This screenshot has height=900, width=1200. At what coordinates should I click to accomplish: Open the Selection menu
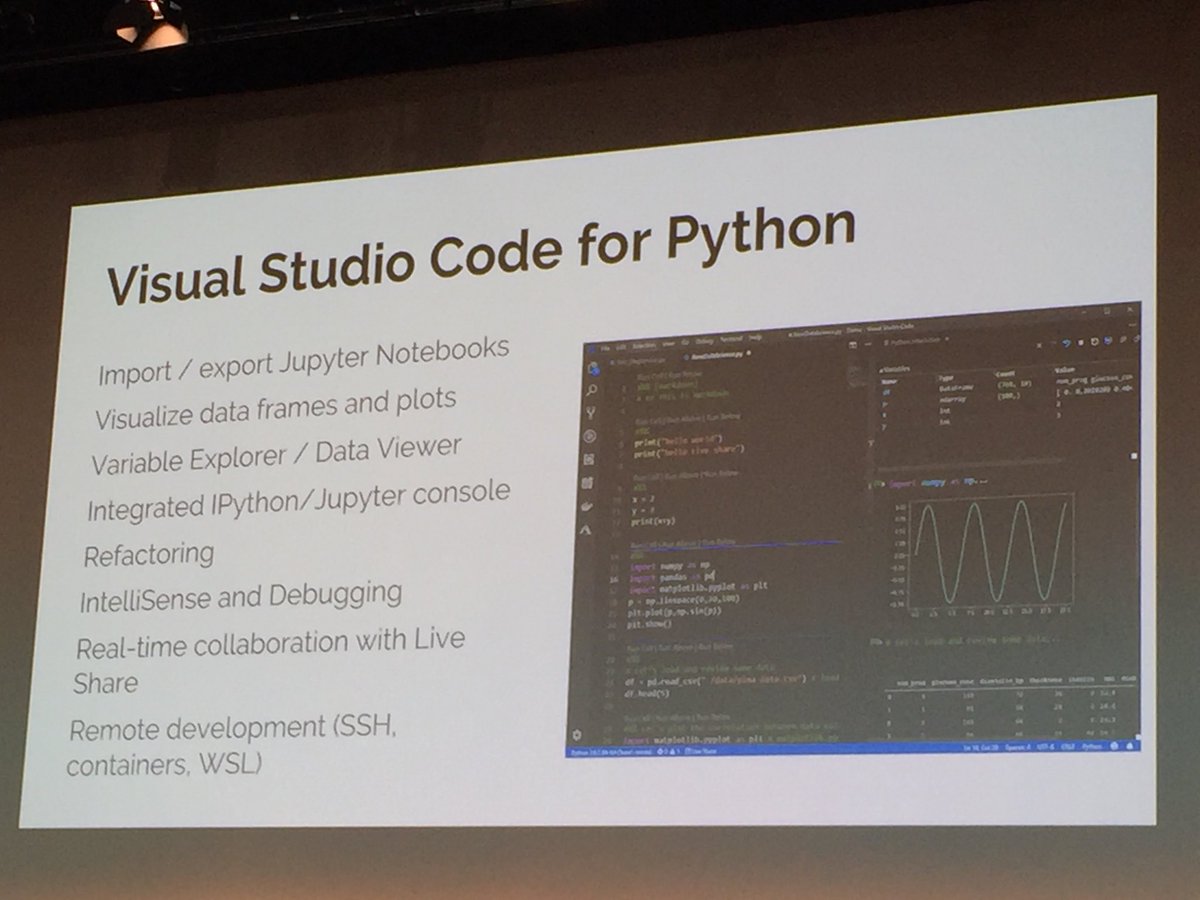(x=644, y=347)
